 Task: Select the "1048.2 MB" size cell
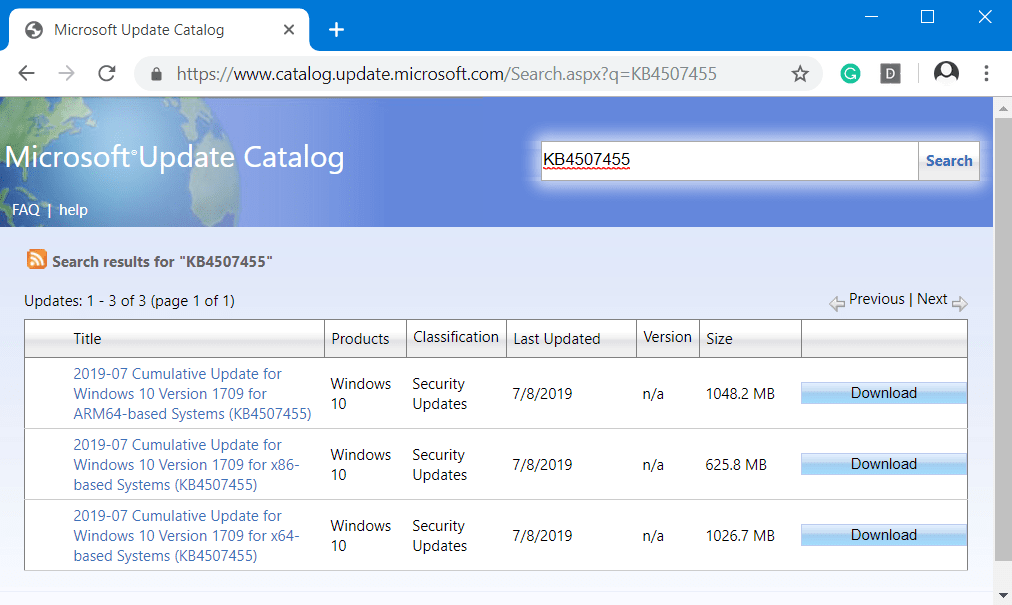(x=740, y=393)
